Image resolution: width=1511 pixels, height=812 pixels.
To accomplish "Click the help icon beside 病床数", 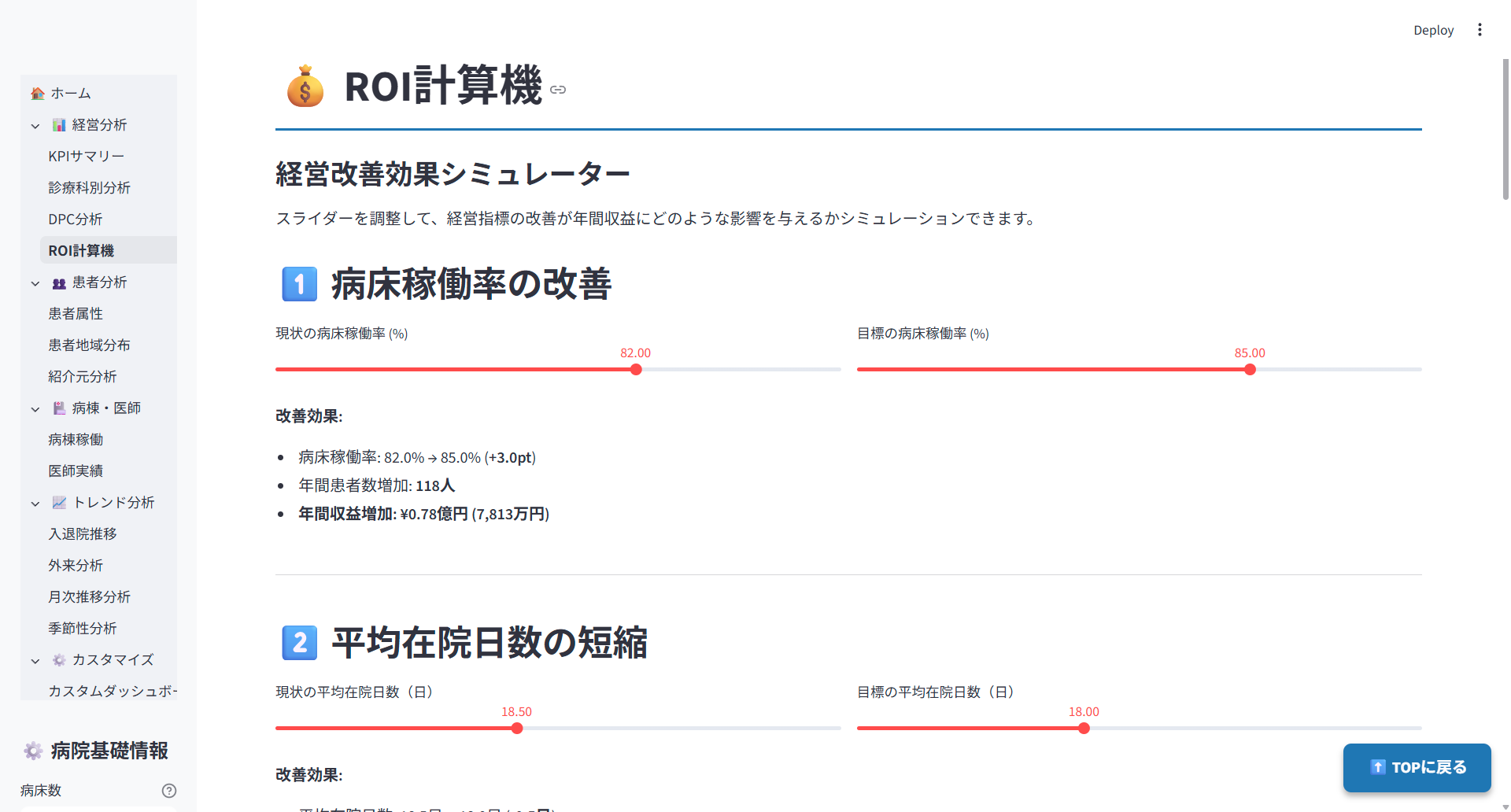I will 168,790.
